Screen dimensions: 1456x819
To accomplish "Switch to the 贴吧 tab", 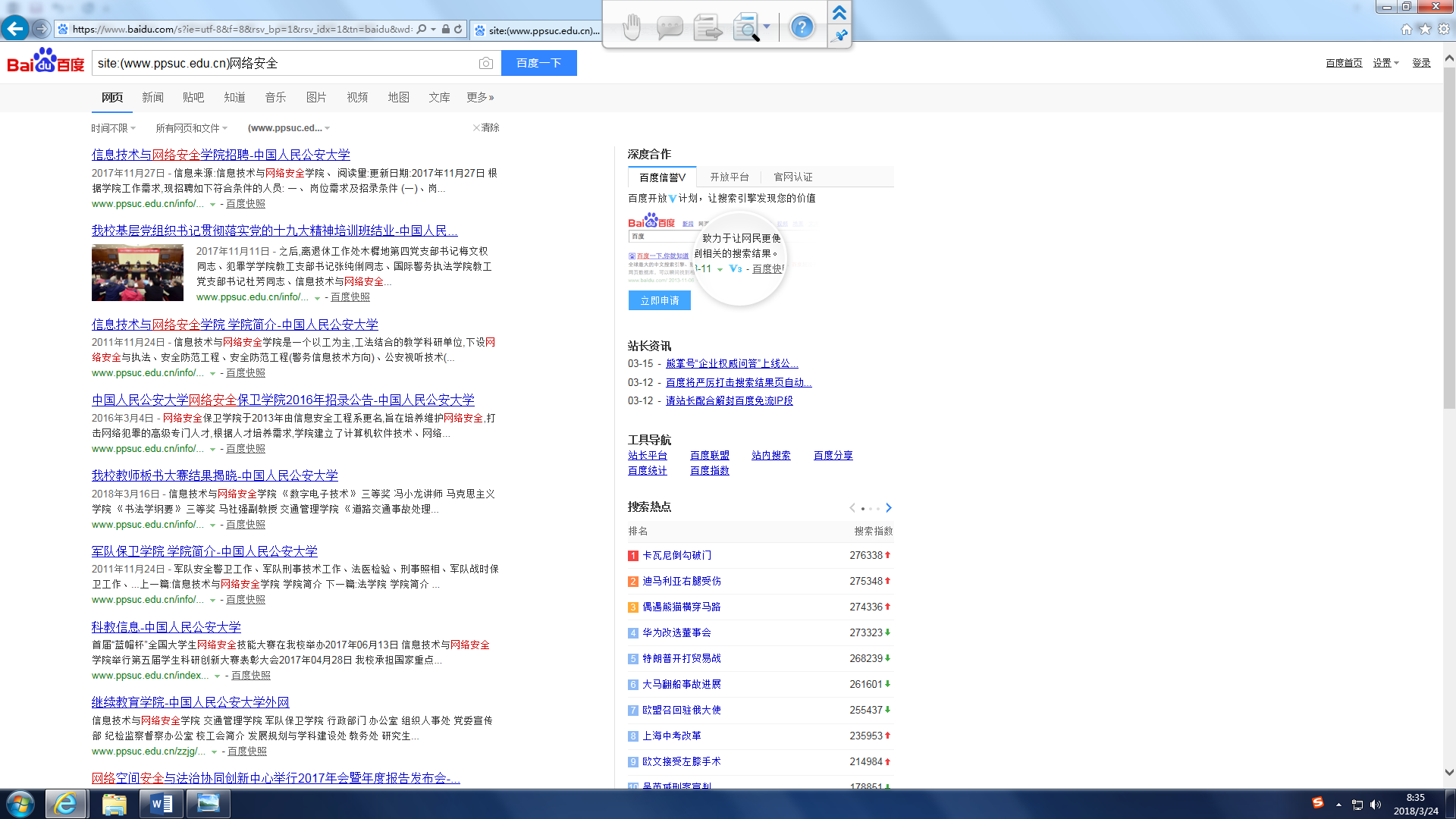I will [193, 97].
